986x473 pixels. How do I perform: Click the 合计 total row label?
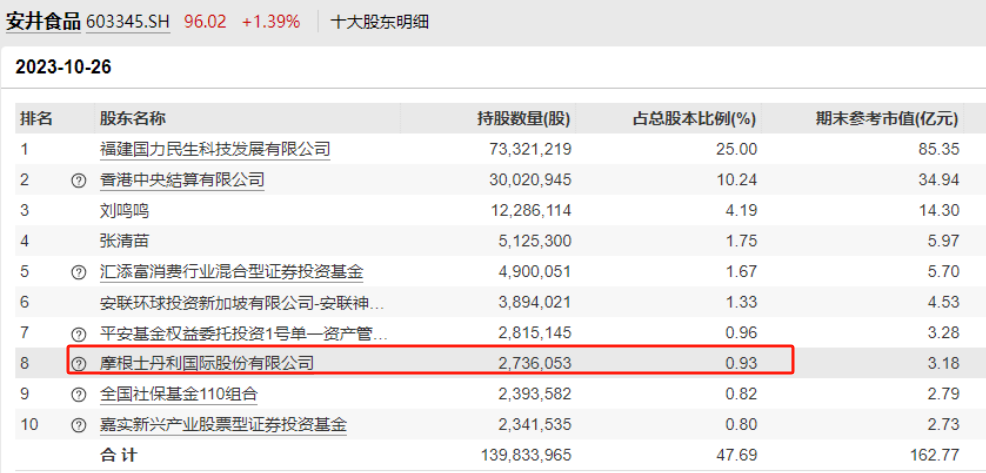[119, 454]
